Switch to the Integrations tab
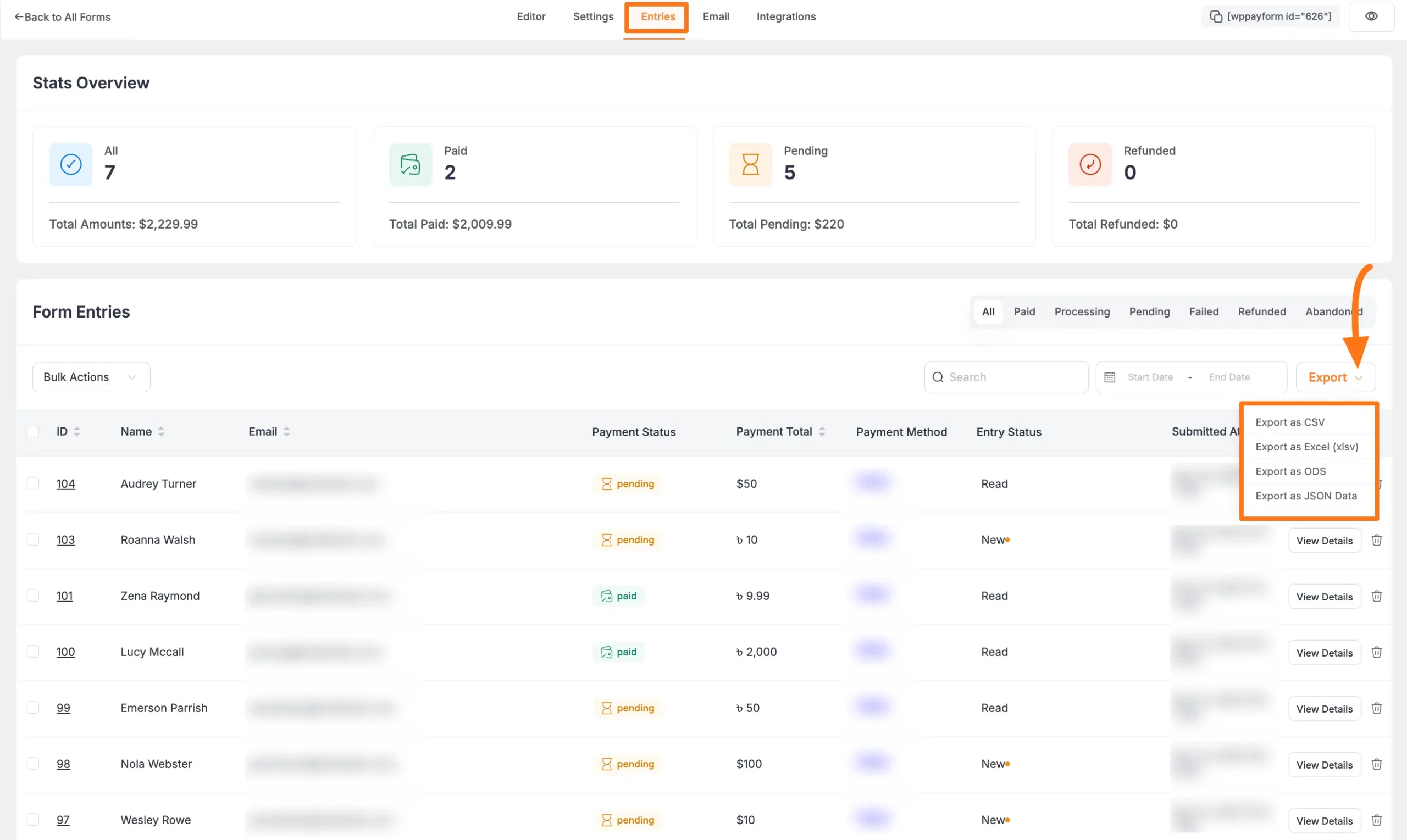 click(785, 16)
